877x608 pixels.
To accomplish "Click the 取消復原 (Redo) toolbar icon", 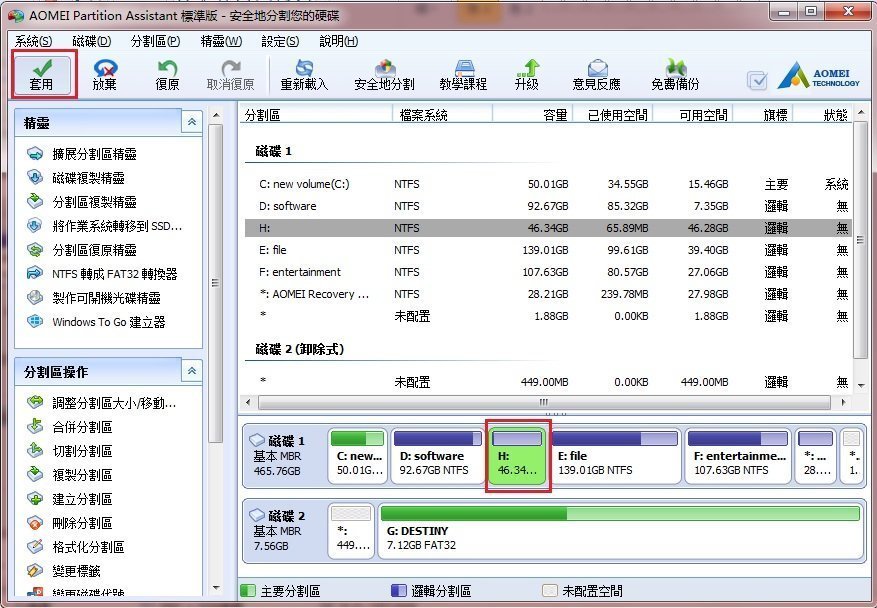I will (x=230, y=74).
